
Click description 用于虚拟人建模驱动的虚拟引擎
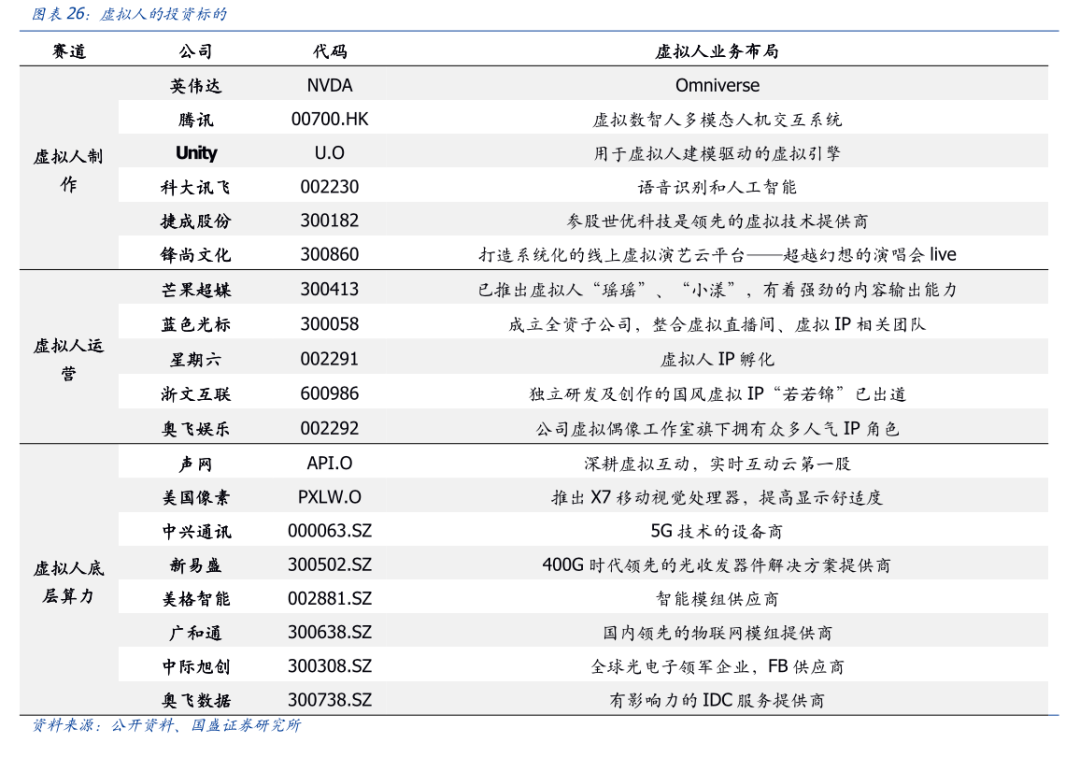click(717, 153)
